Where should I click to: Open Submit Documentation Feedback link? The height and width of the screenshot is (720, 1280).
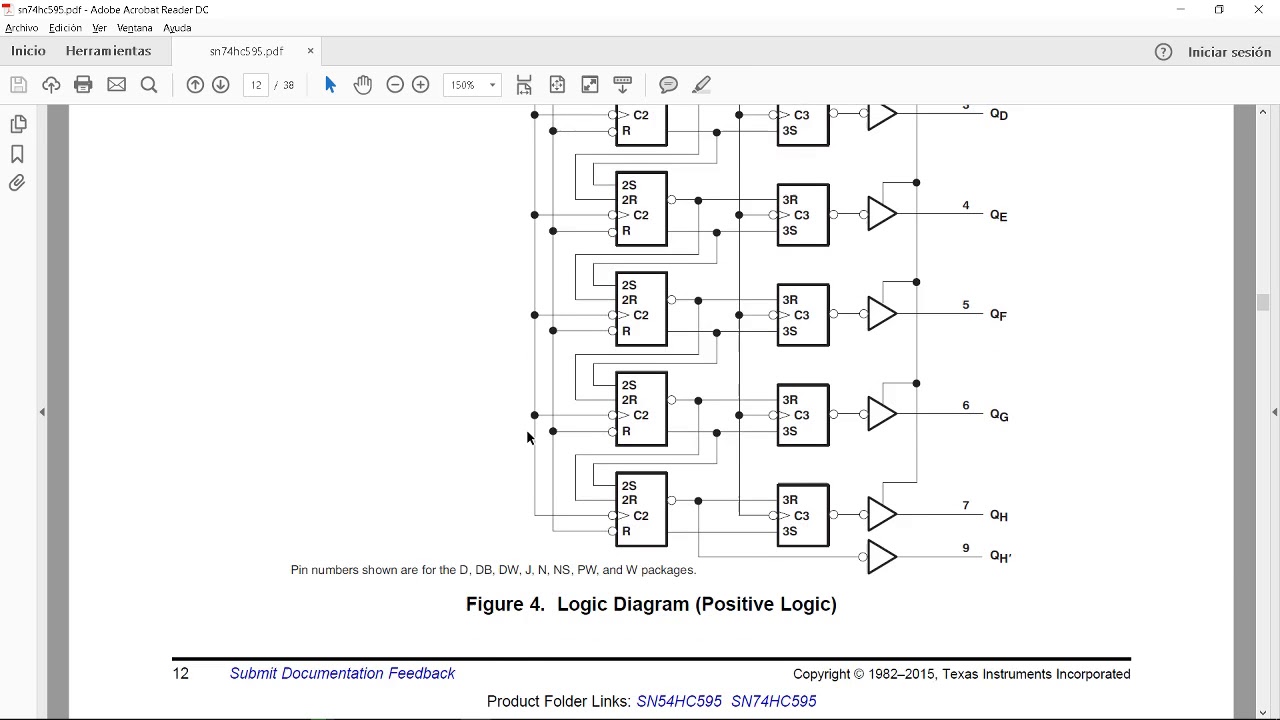click(342, 674)
